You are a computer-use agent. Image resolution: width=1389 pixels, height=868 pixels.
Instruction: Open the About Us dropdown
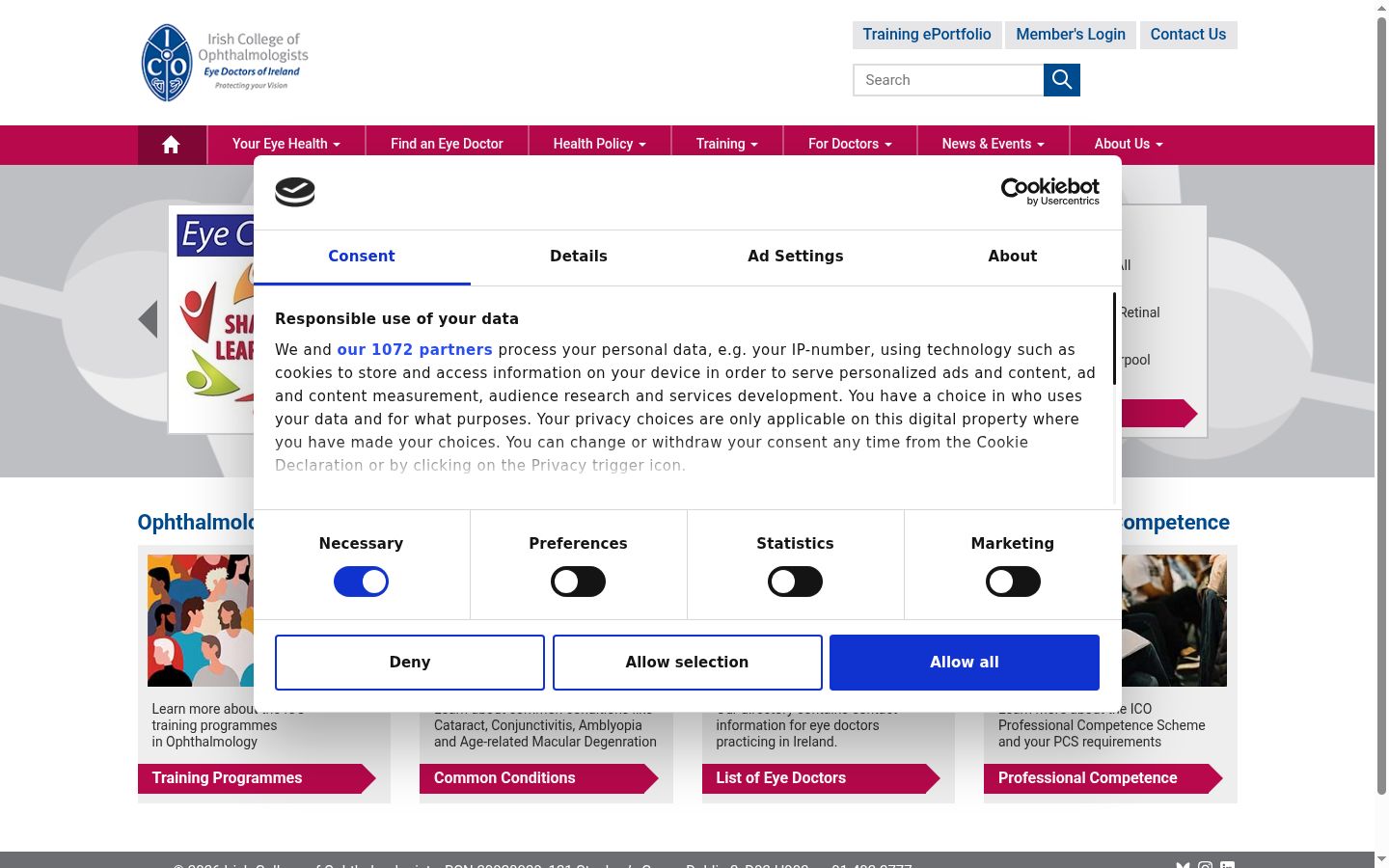point(1129,145)
